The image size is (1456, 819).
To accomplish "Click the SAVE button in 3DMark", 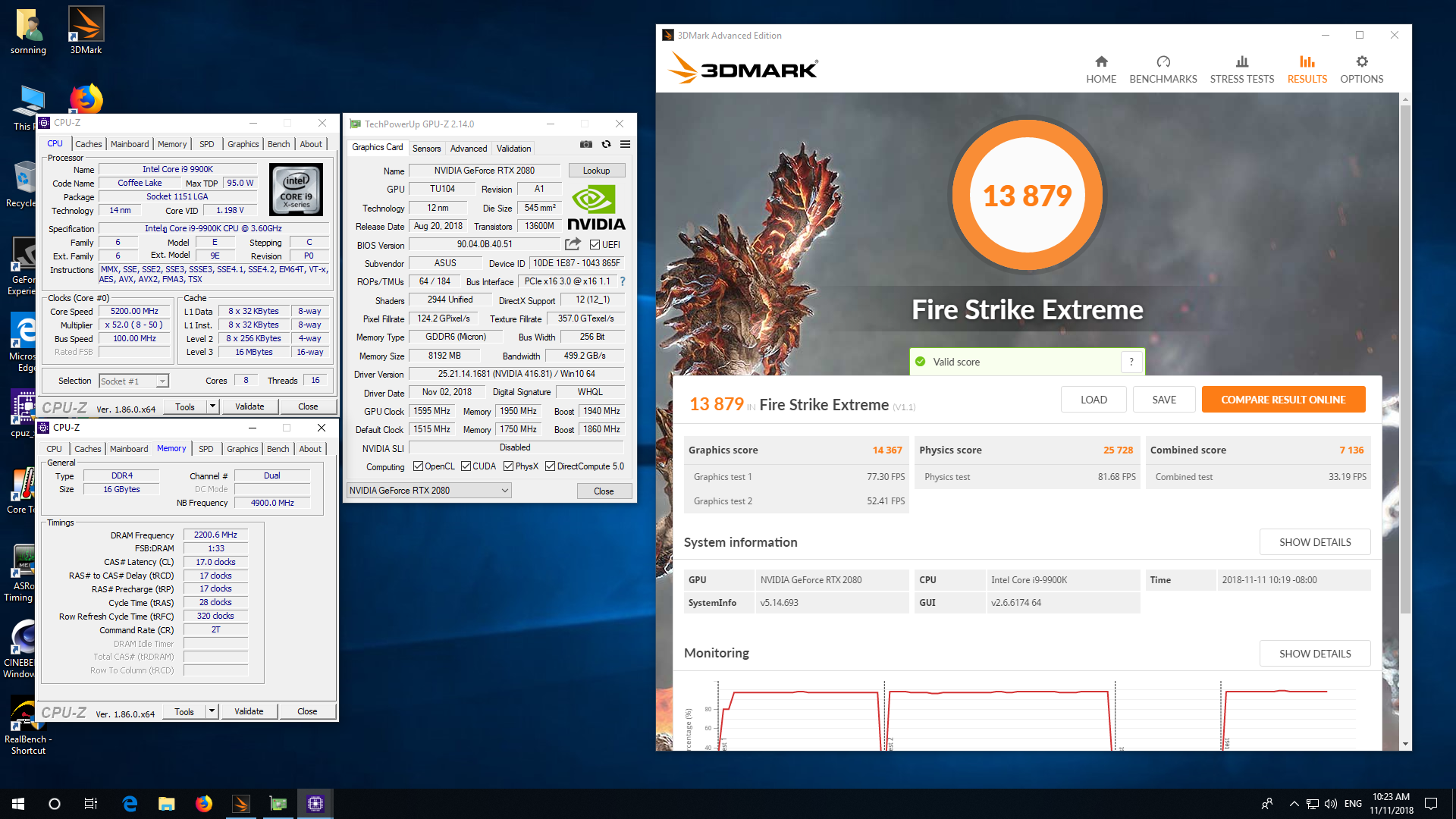I will (1164, 400).
